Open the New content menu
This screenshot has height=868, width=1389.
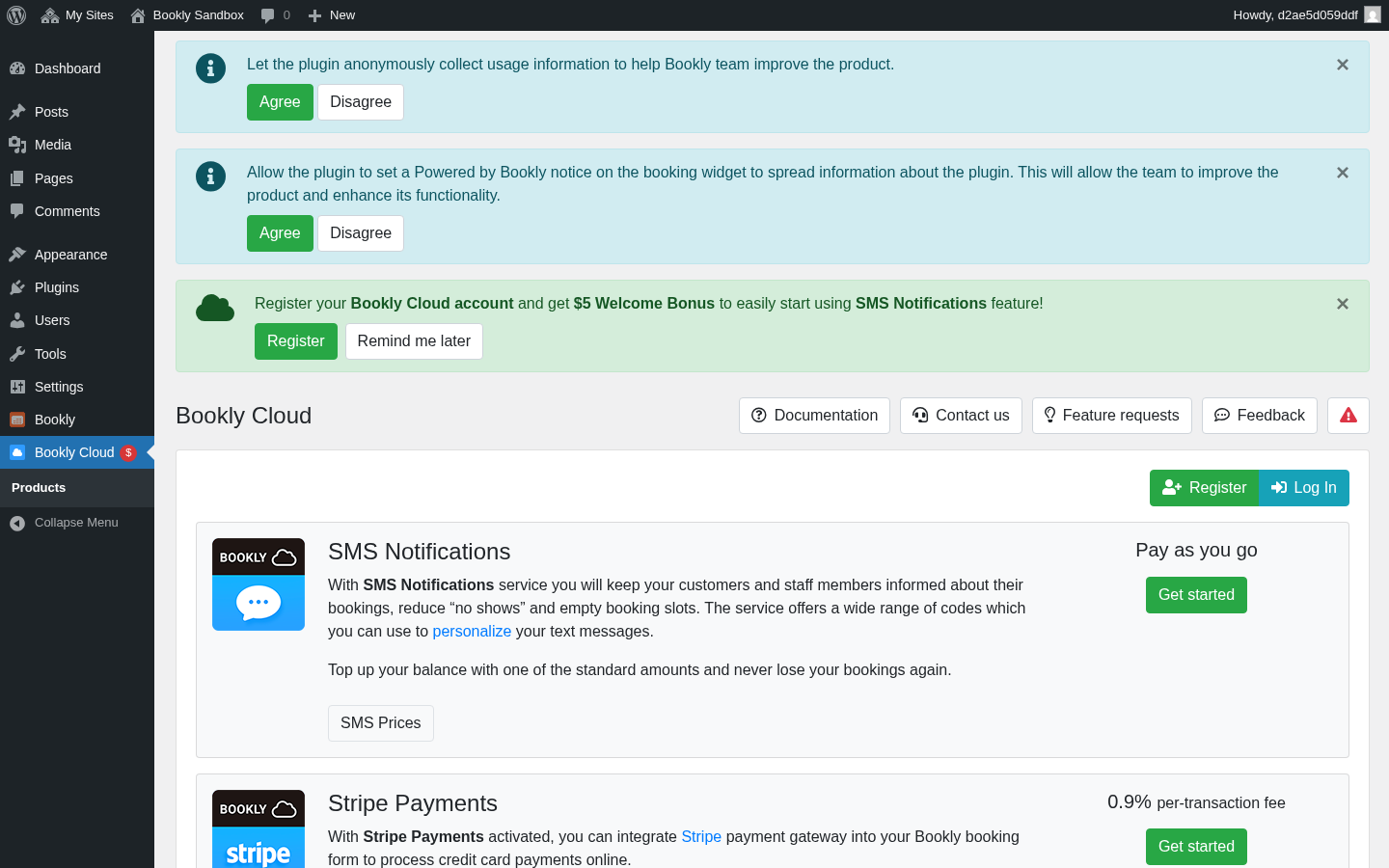[331, 15]
